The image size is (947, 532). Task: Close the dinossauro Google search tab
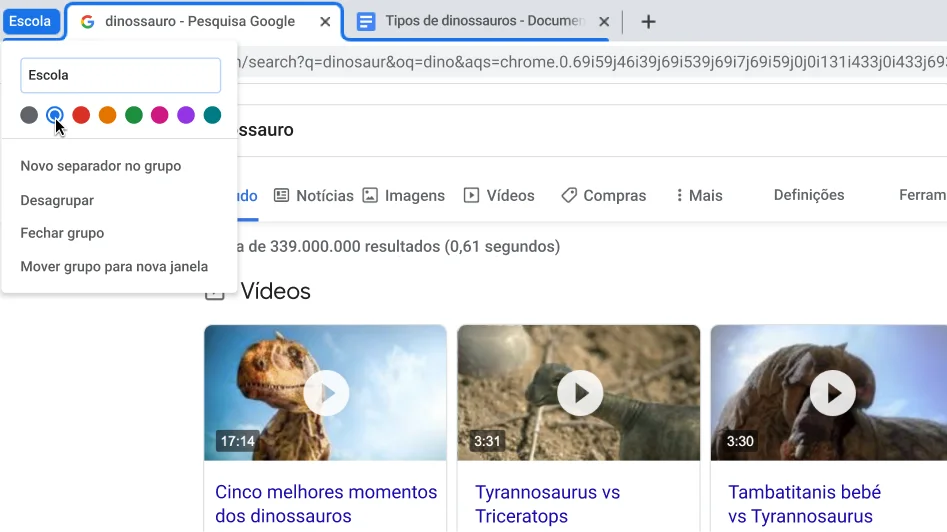pyautogui.click(x=325, y=22)
